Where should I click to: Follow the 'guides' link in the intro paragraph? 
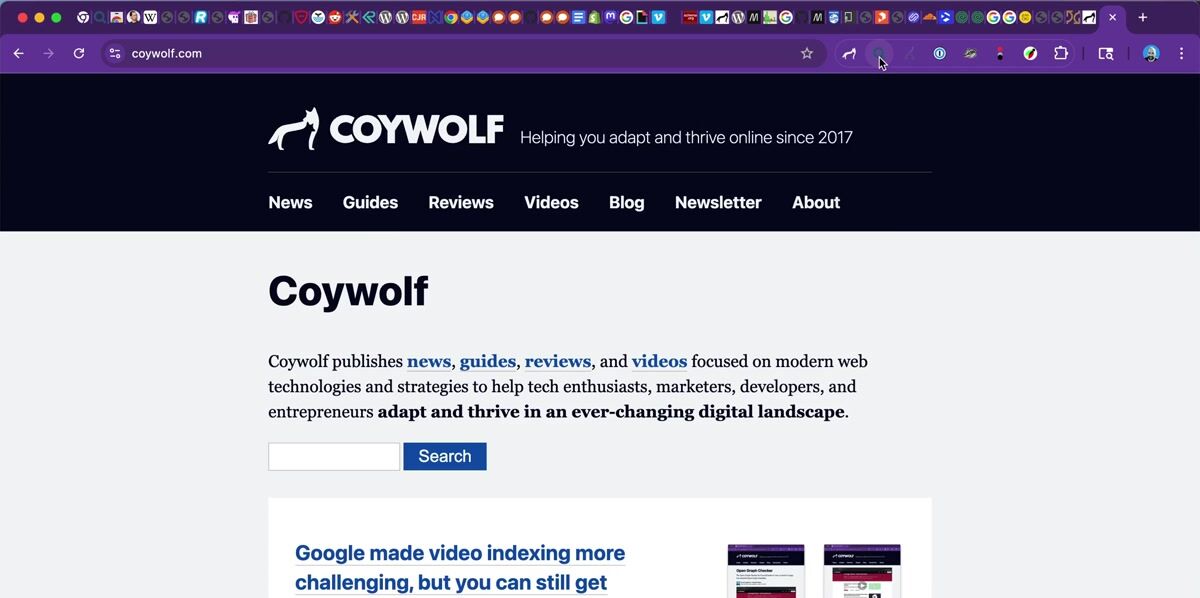(488, 361)
